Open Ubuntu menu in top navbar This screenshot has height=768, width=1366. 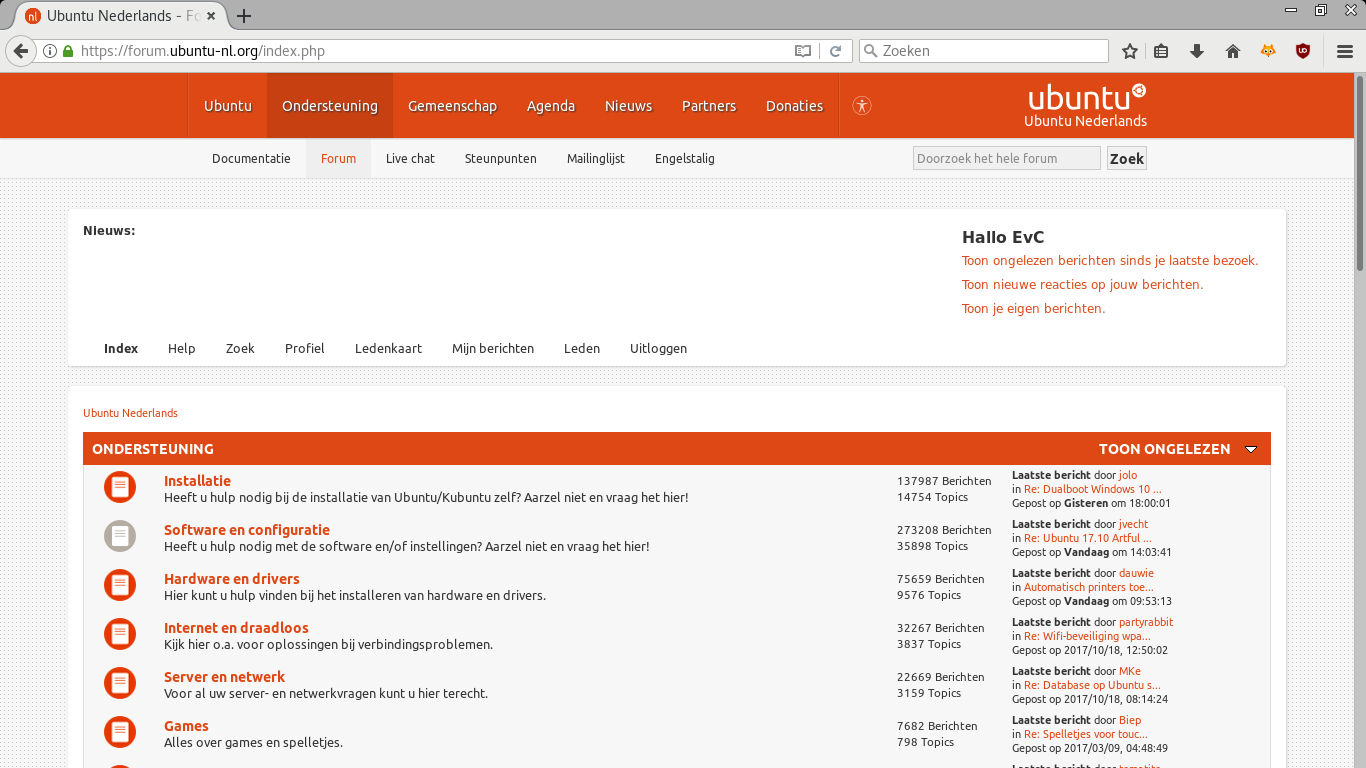tap(228, 106)
